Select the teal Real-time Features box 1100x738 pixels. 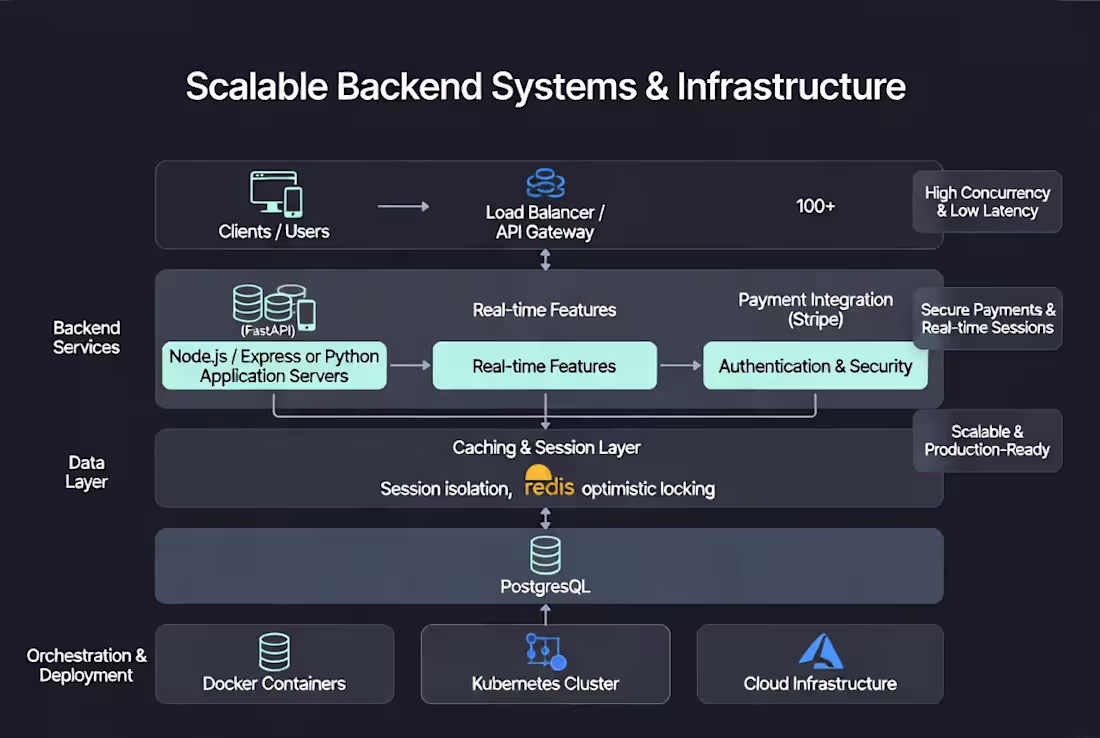(544, 365)
